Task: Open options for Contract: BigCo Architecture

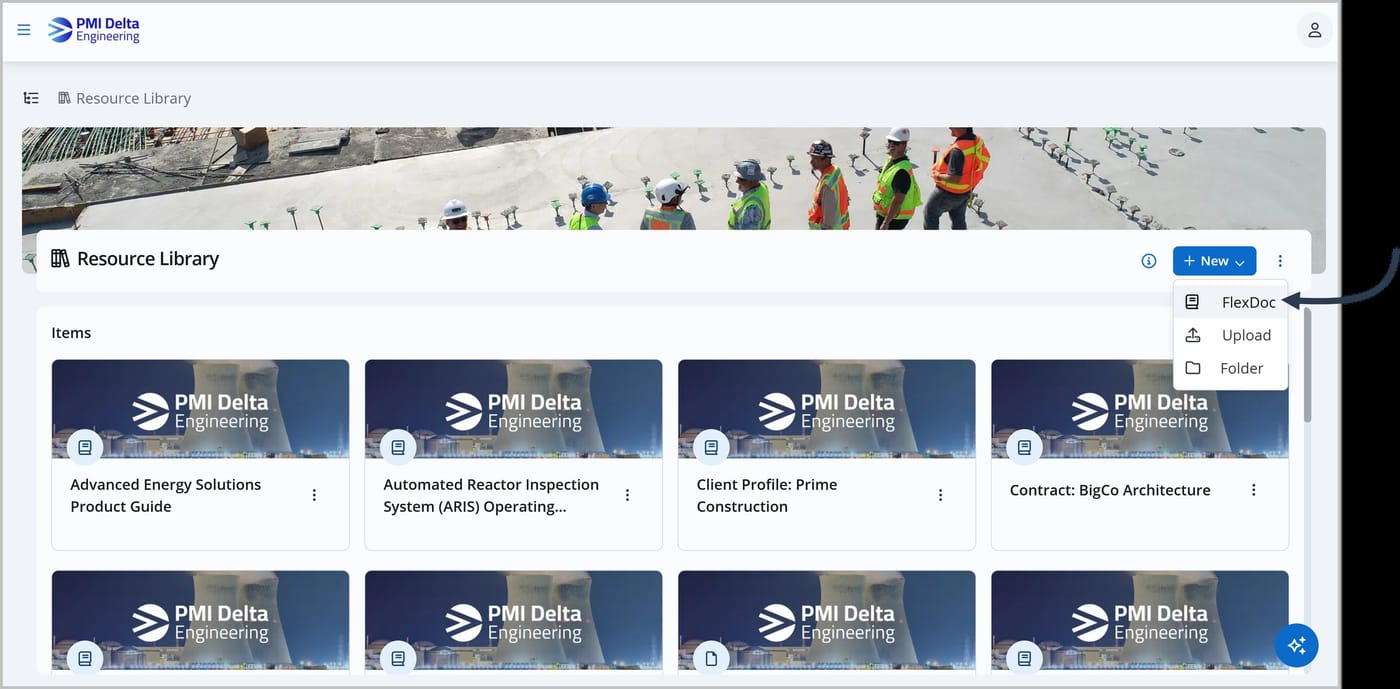Action: (1253, 490)
